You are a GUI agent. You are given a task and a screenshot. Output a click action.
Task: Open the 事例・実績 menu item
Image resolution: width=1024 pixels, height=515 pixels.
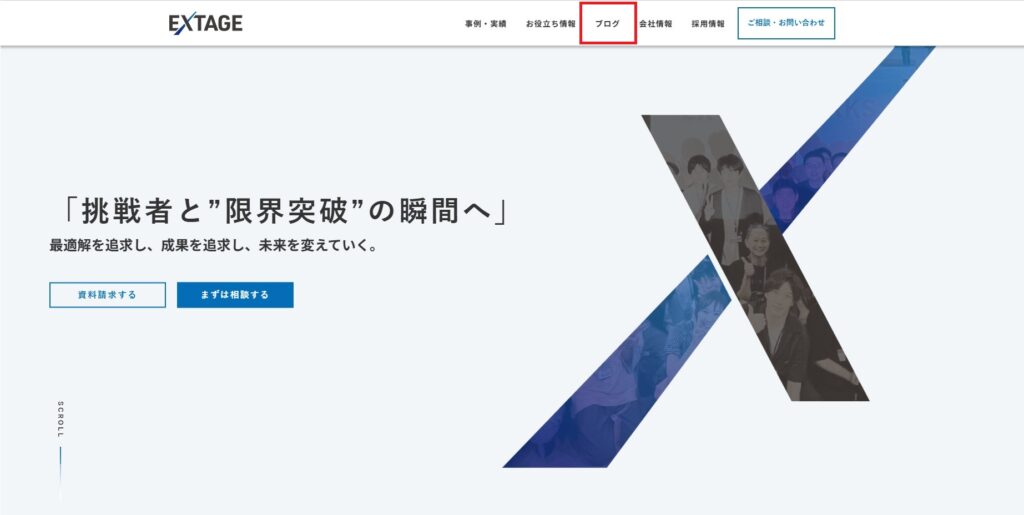tap(485, 23)
